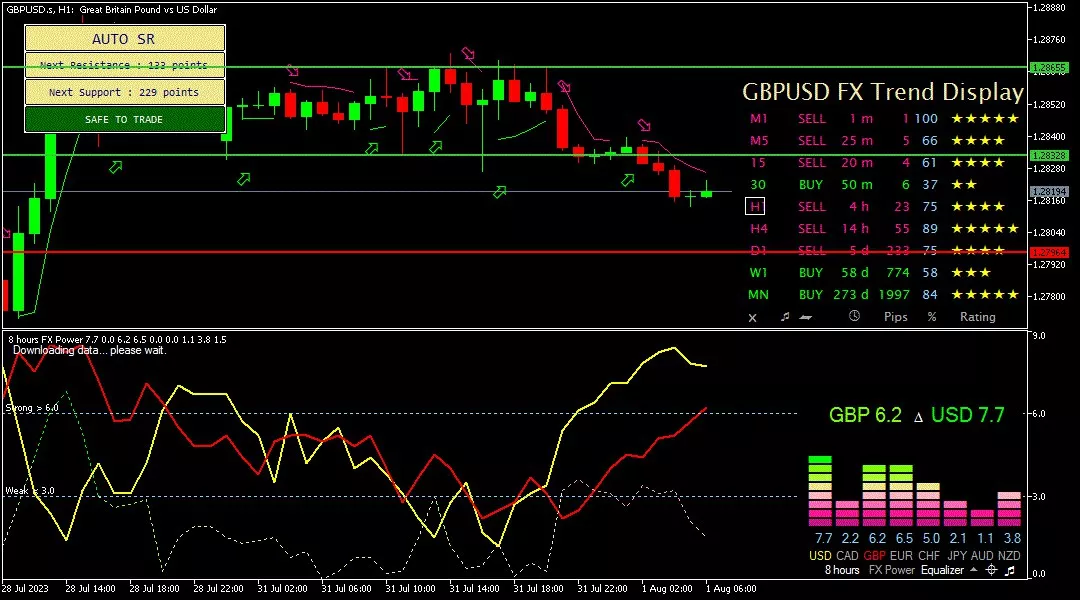Select the red GBP currency label in FX Power
Viewport: 1080px width, 600px height.
[x=874, y=555]
